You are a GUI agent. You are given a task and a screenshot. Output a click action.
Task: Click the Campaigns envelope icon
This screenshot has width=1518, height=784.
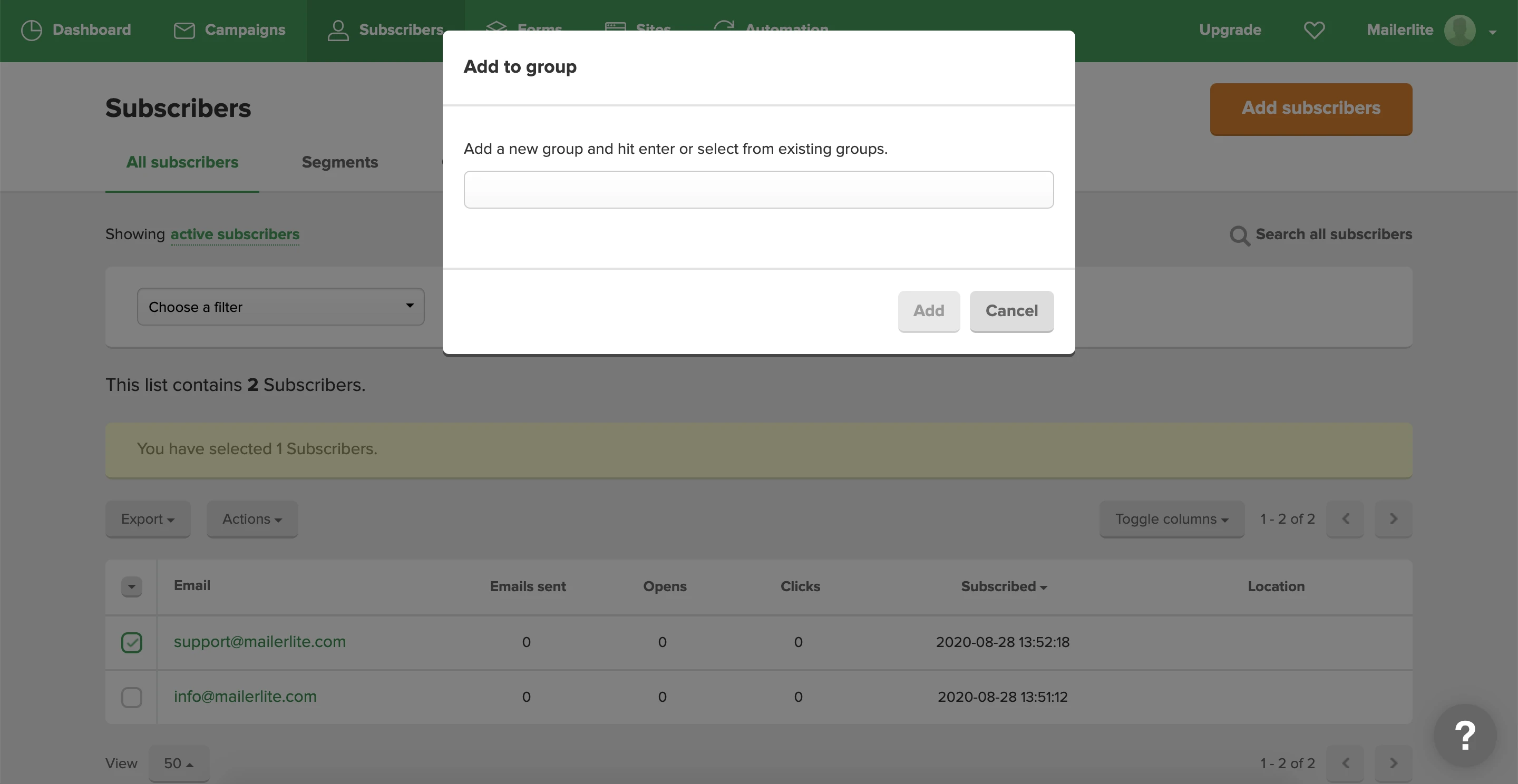pos(184,30)
